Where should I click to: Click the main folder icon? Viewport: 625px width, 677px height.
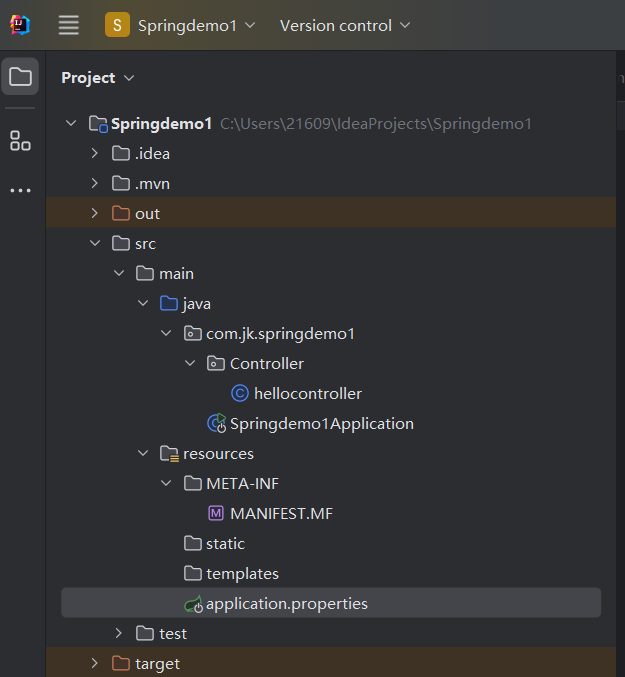coord(145,273)
